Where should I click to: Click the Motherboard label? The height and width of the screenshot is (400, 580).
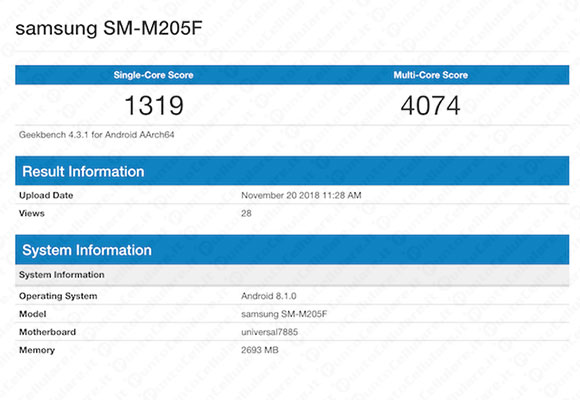coord(47,332)
